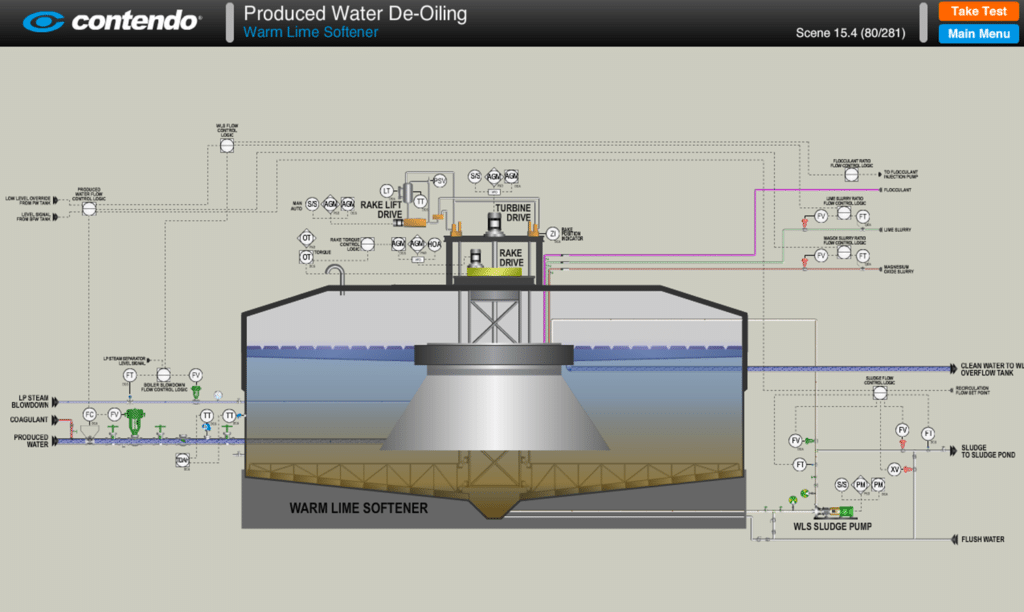This screenshot has width=1024, height=612.
Task: Click the FV above the blowdown green valve
Action: click(x=195, y=375)
